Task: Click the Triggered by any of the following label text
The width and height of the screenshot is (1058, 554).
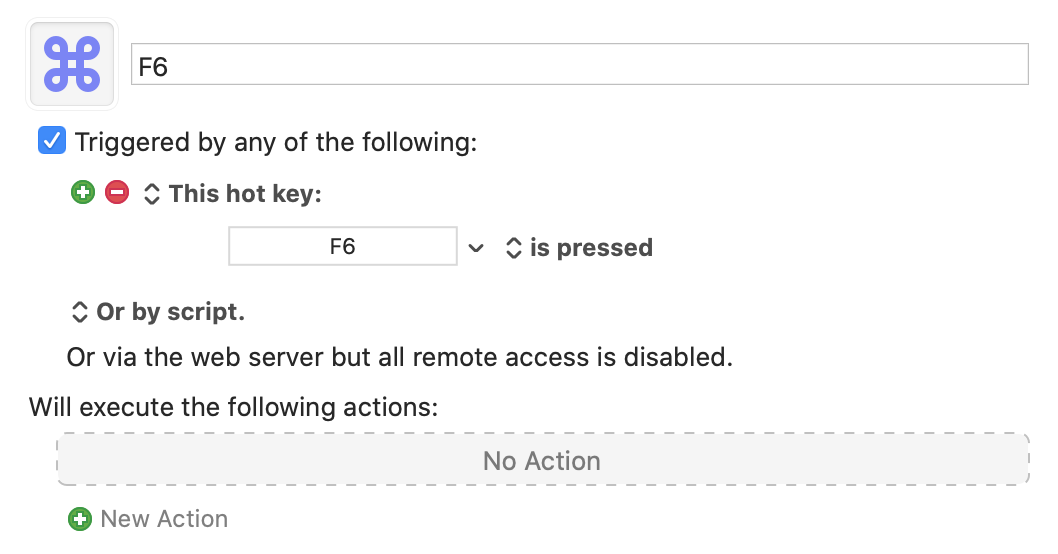Action: point(275,142)
